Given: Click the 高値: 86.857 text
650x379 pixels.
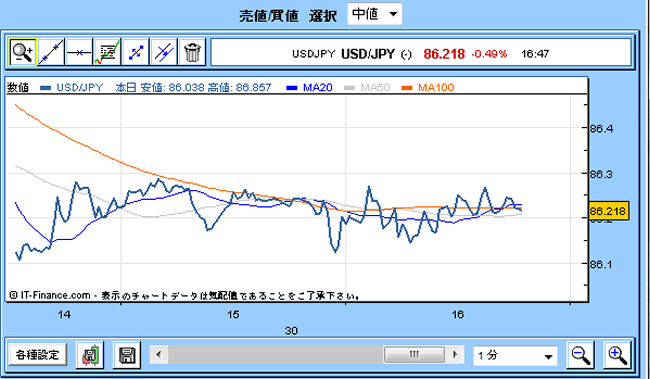Looking at the screenshot, I should coord(239,87).
